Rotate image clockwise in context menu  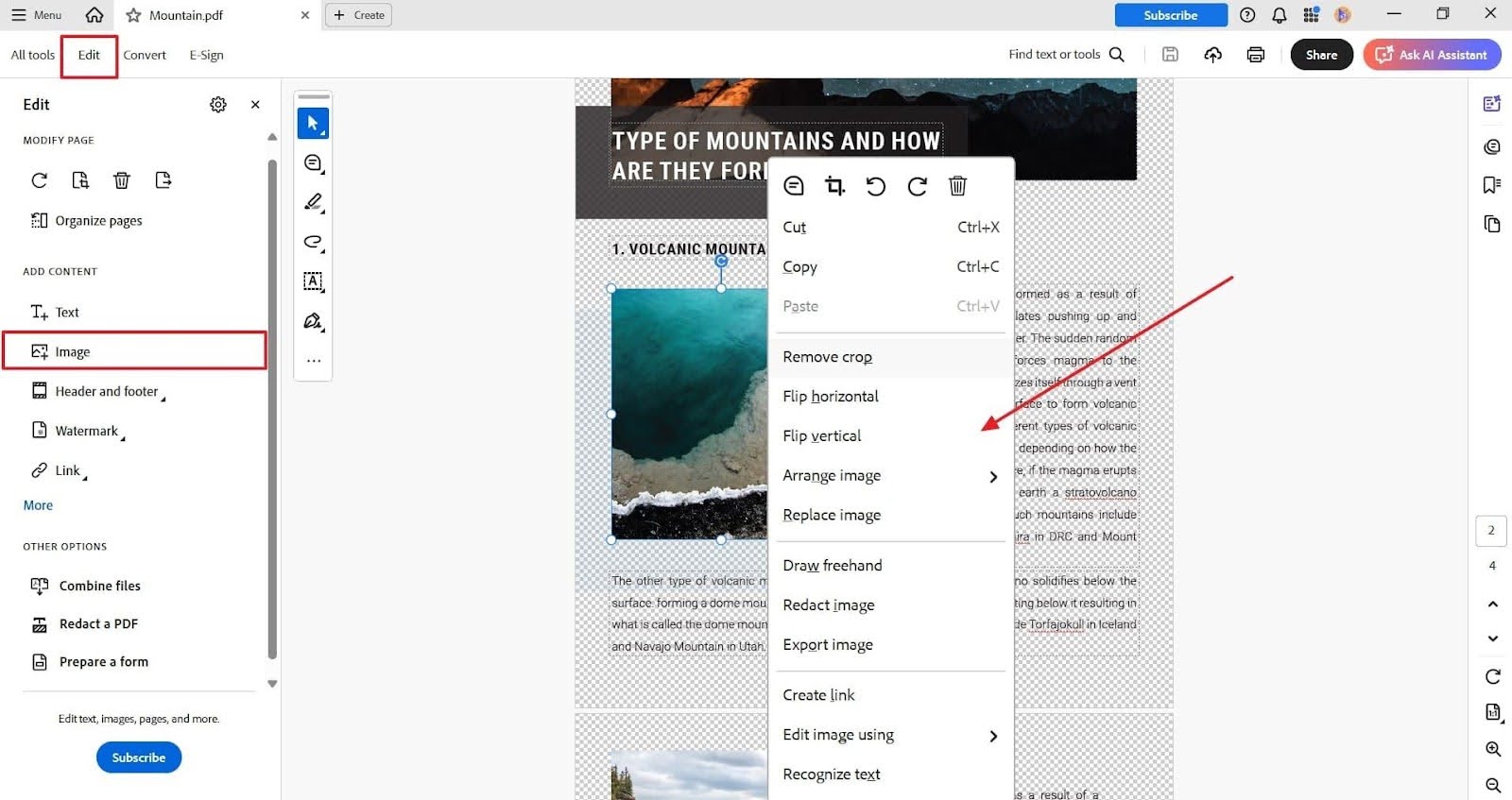point(917,186)
